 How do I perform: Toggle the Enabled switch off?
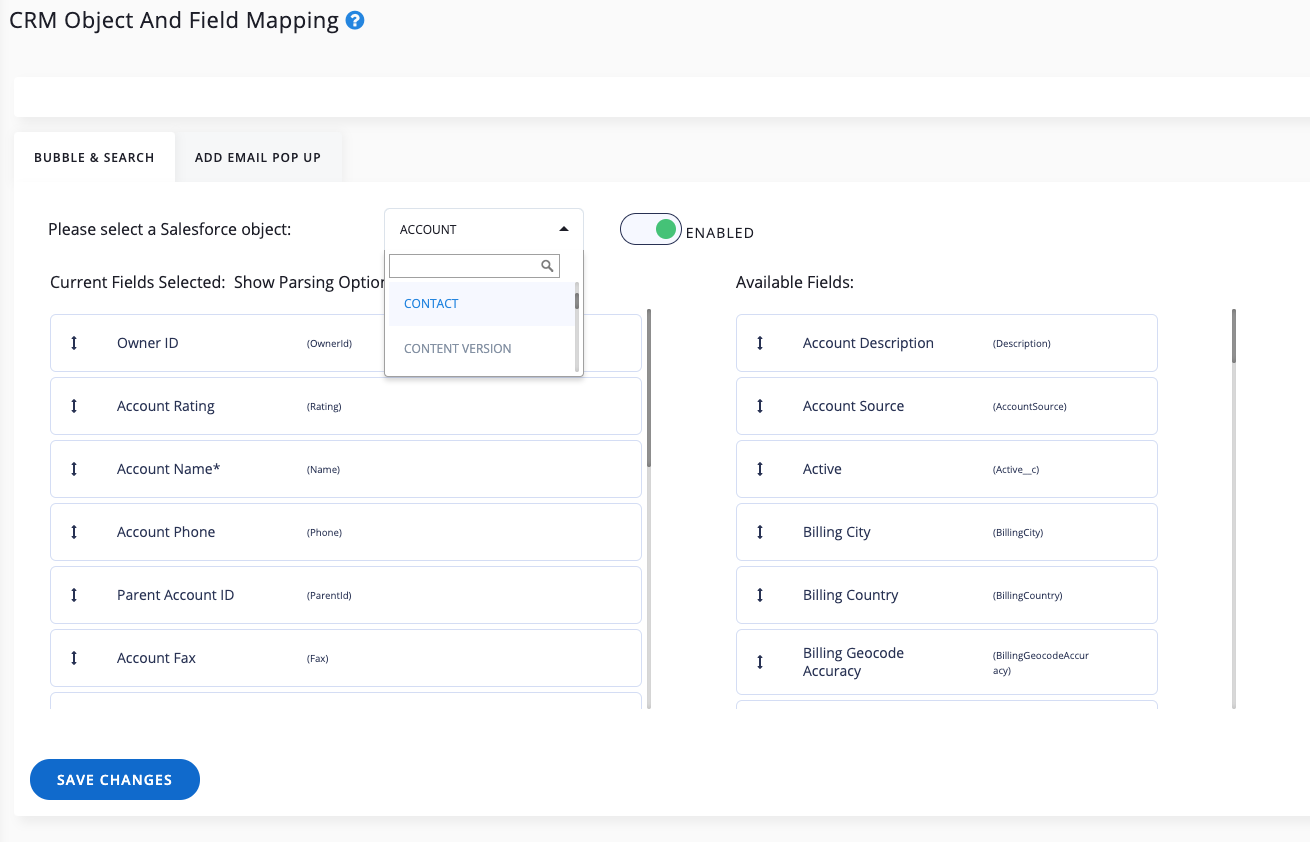point(651,230)
